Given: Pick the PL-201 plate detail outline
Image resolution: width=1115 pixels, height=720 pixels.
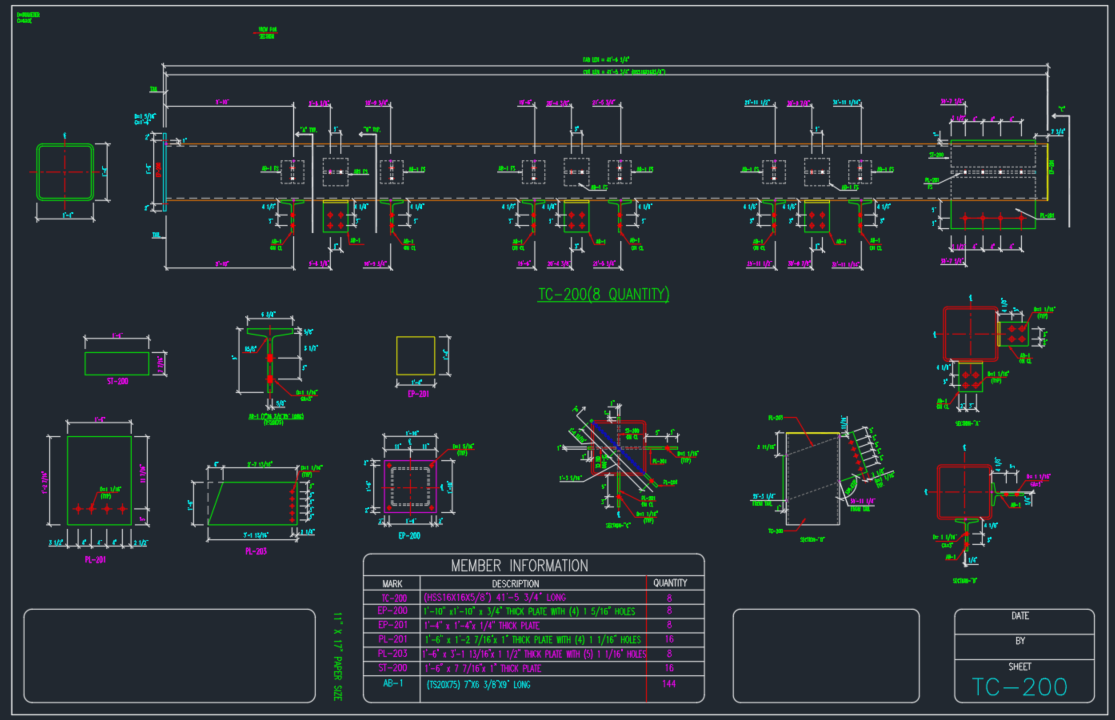Looking at the screenshot, I should click(x=98, y=480).
